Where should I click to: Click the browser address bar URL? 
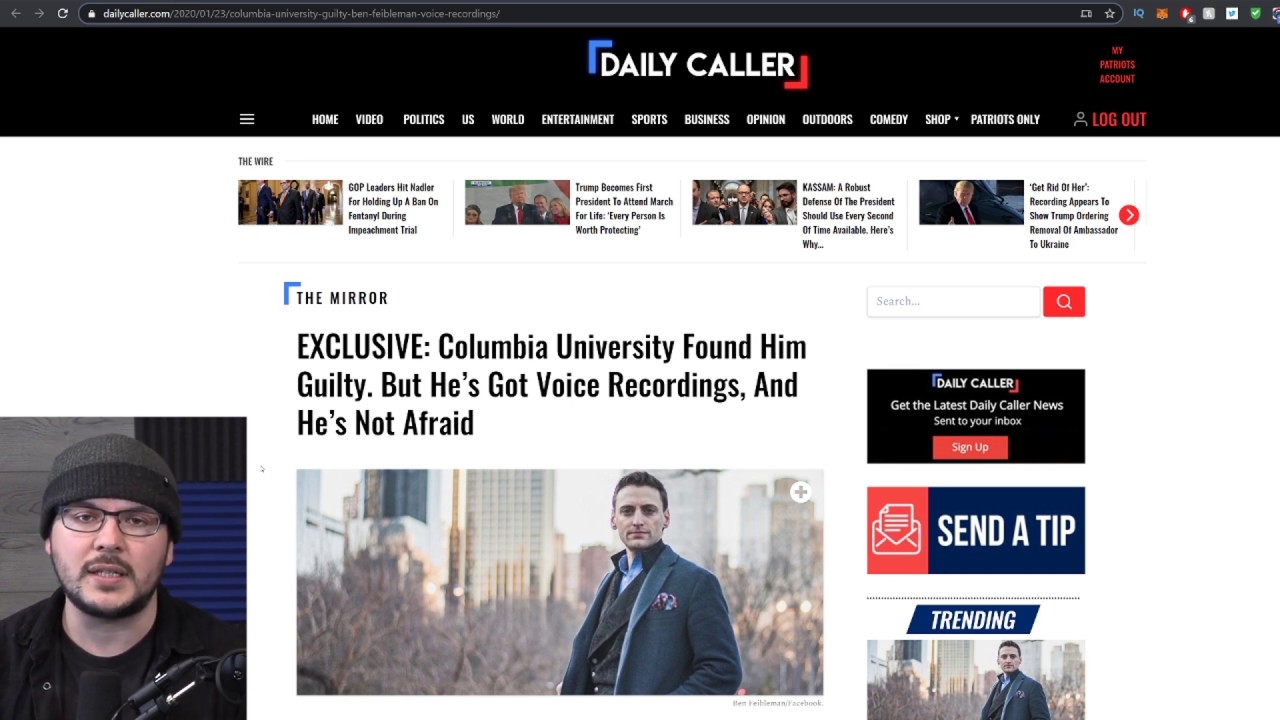[x=301, y=14]
